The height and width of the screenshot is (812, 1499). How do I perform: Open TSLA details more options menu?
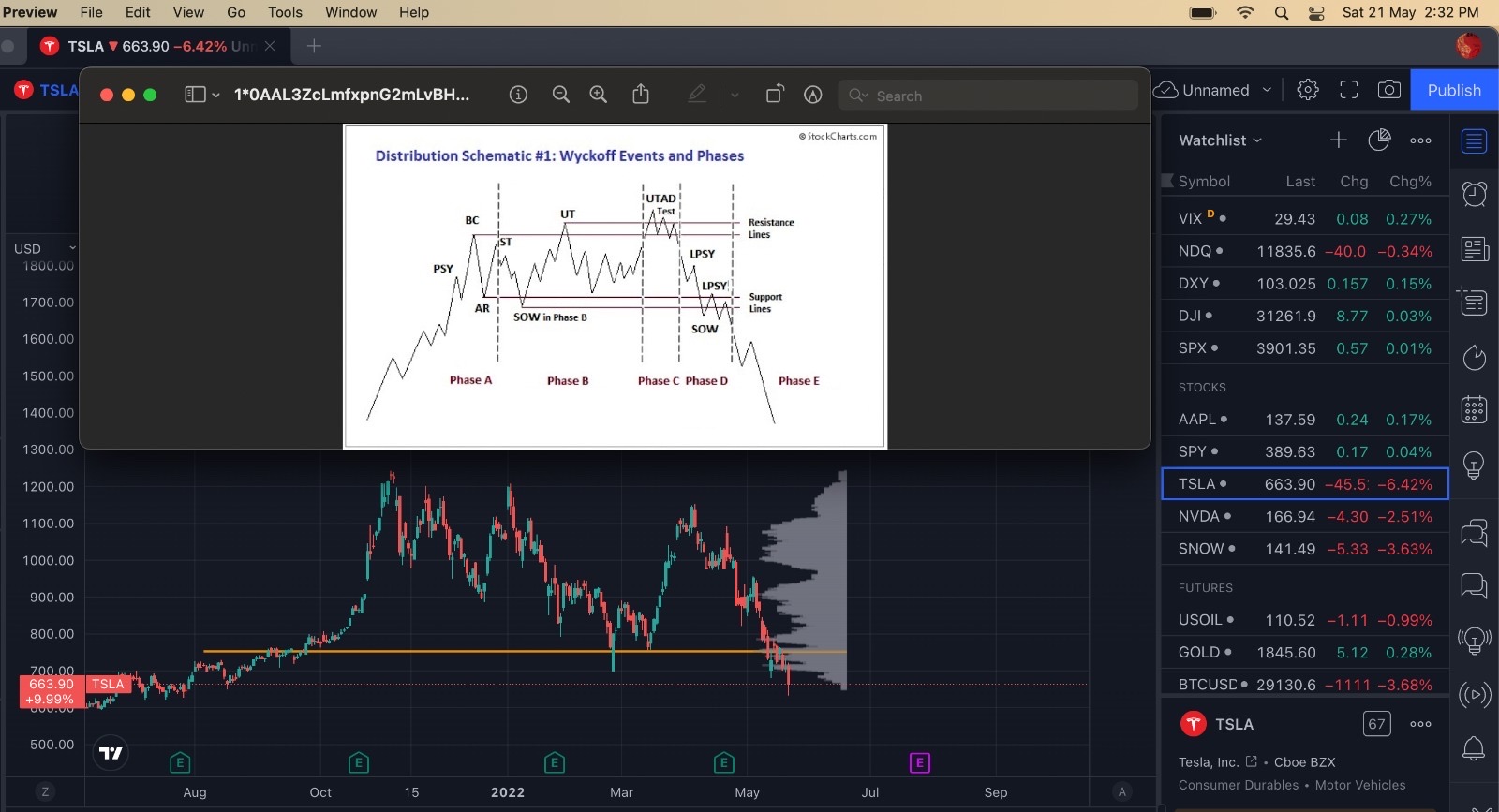[1420, 724]
